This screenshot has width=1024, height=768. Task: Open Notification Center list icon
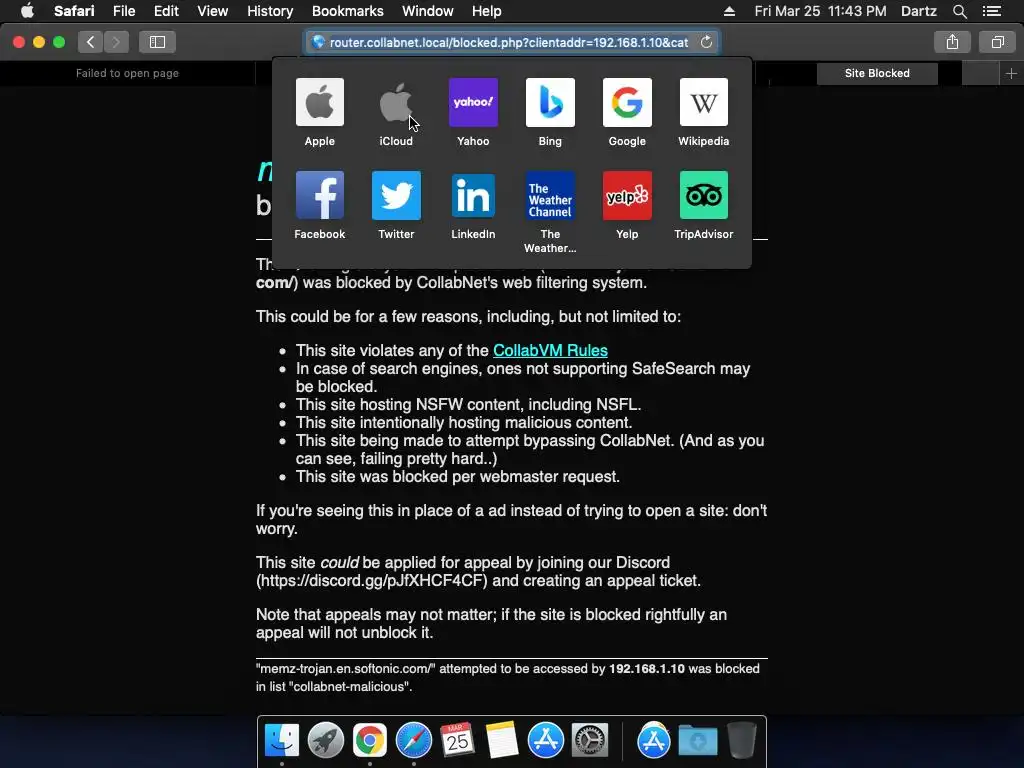pyautogui.click(x=991, y=11)
